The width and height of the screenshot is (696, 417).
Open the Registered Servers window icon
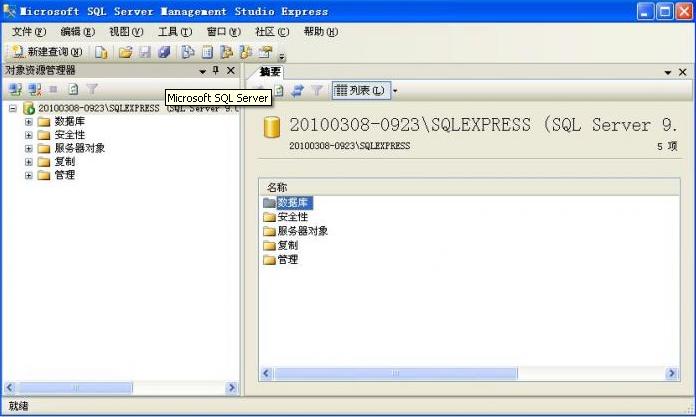click(x=187, y=52)
